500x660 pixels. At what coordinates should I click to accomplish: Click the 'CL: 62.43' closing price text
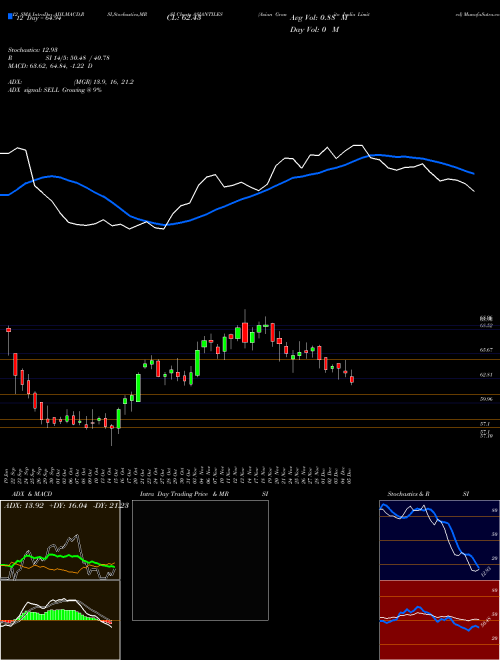click(x=184, y=19)
